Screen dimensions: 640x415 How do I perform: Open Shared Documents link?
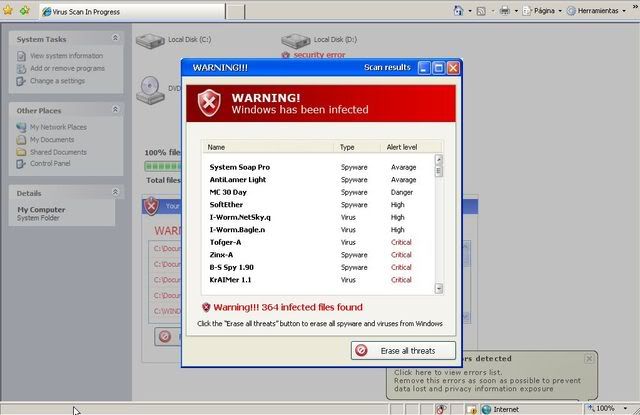tap(58, 152)
